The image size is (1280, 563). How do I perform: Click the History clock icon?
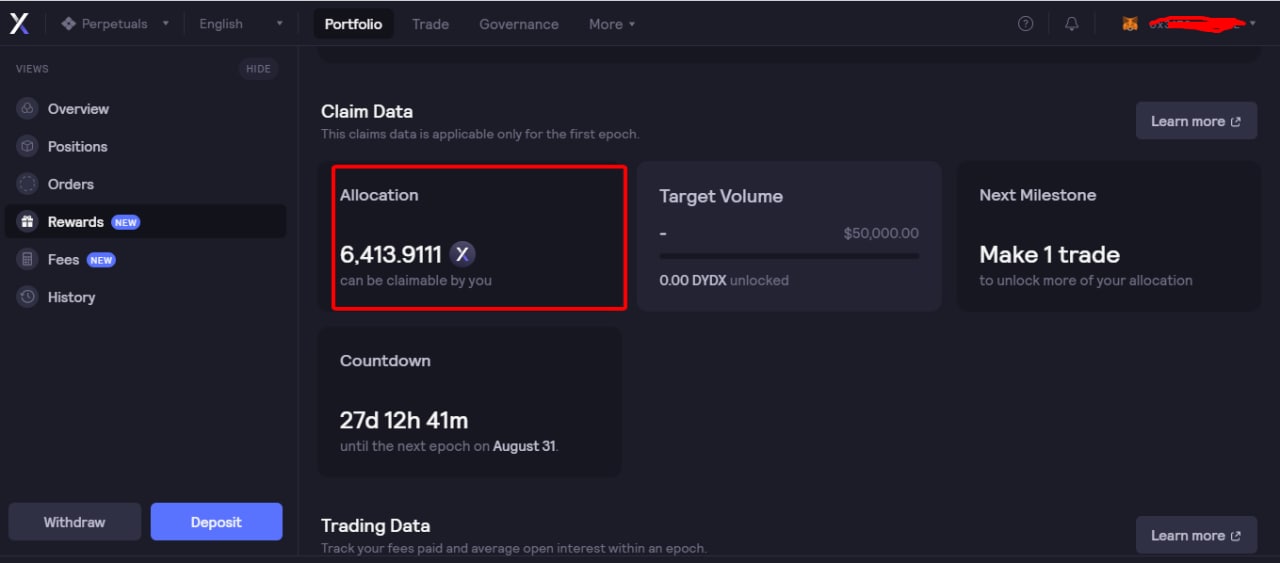tap(27, 297)
